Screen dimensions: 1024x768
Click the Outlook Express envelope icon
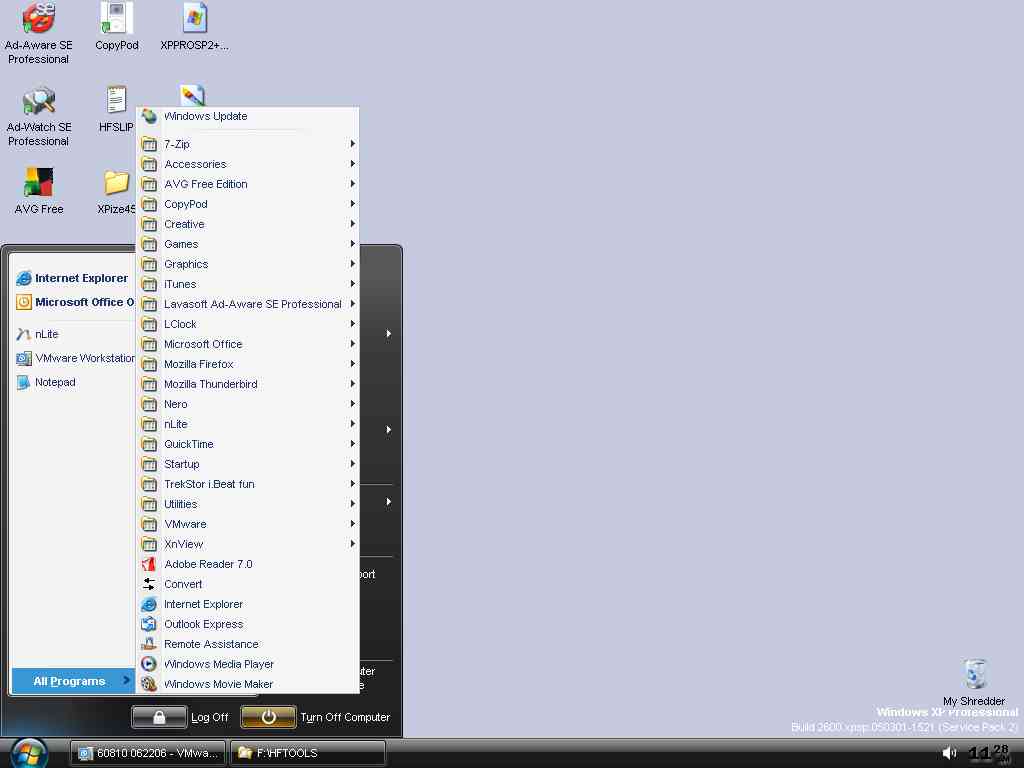(149, 624)
